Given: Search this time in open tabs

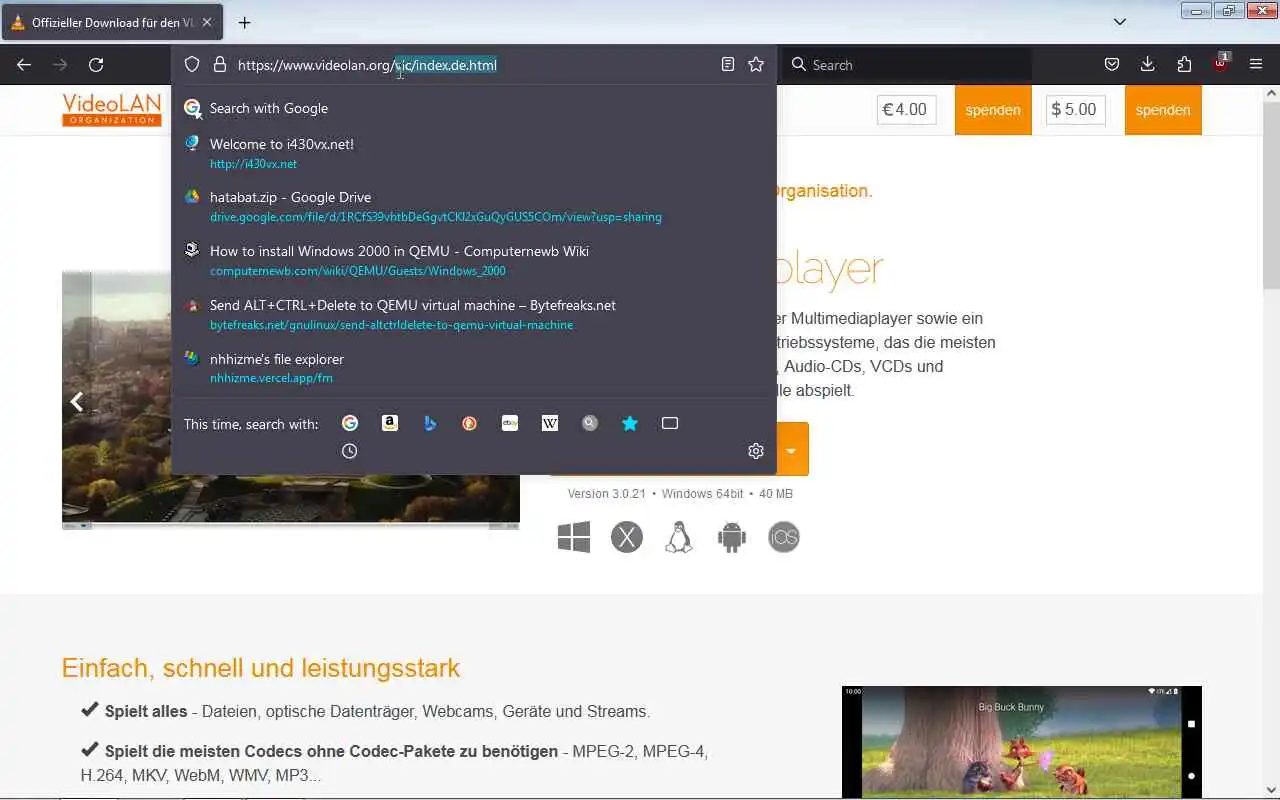Looking at the screenshot, I should (x=670, y=423).
